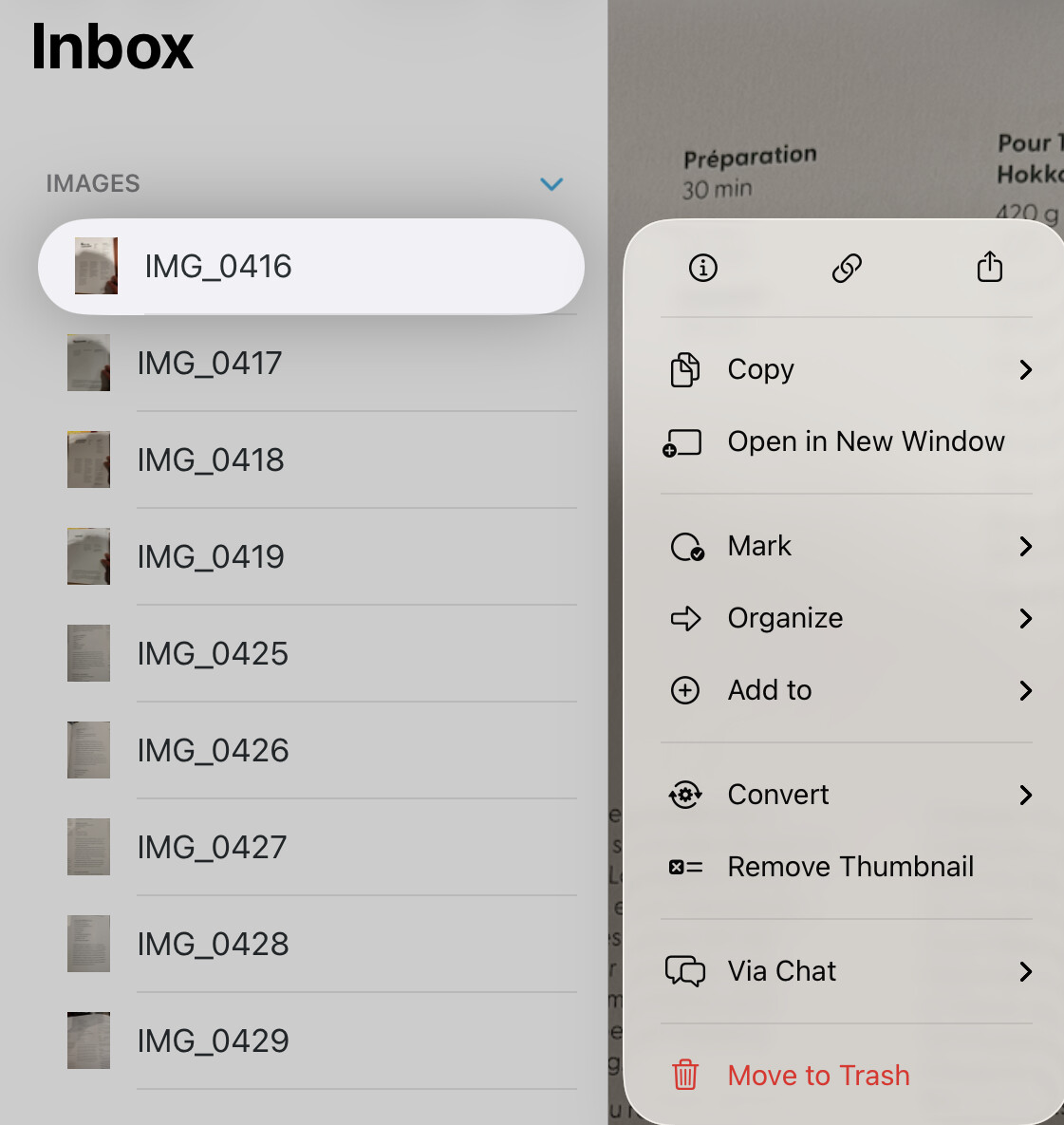The image size is (1064, 1125).
Task: Click the Convert gear icon
Action: click(685, 795)
